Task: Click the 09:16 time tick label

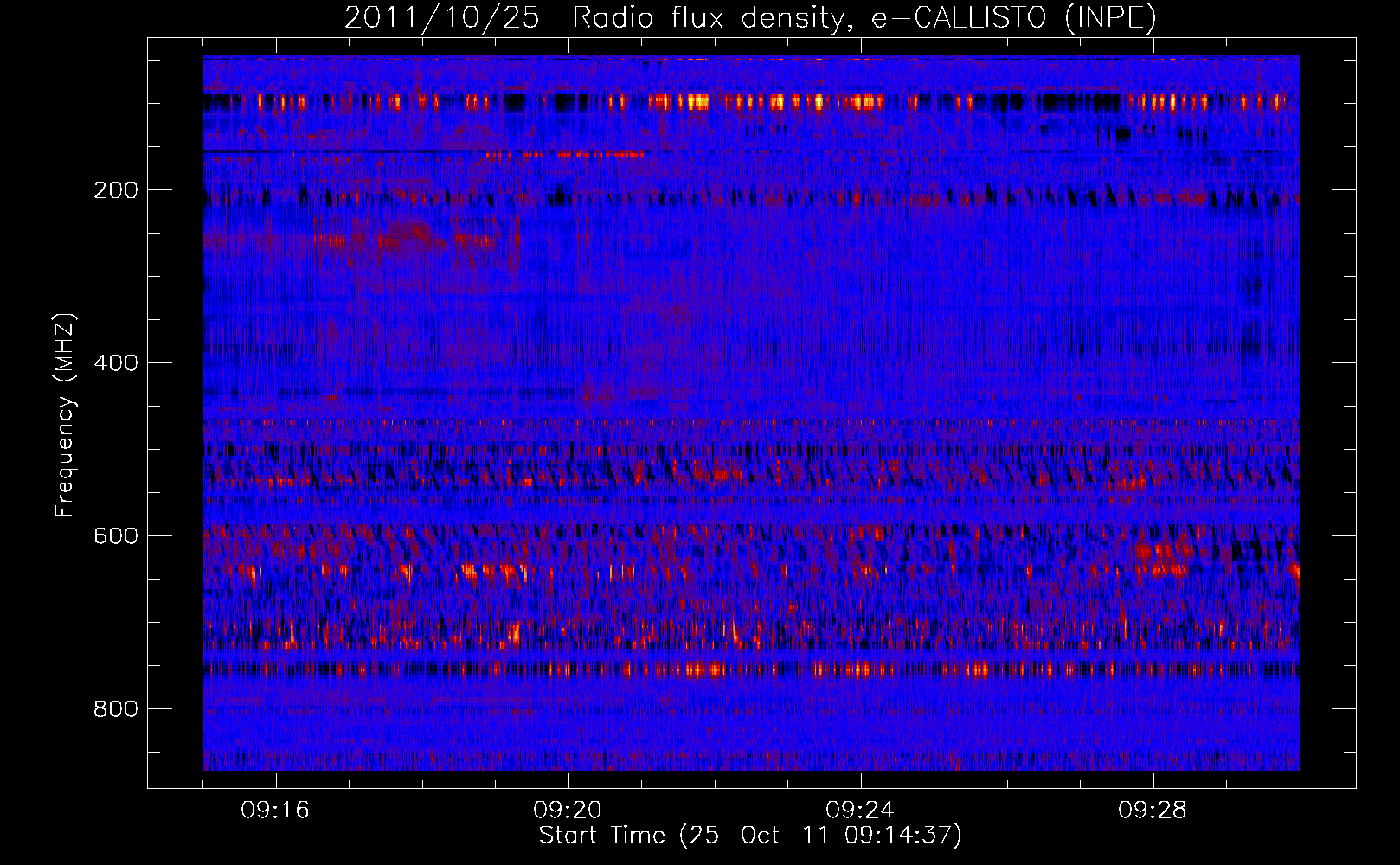Action: point(275,811)
